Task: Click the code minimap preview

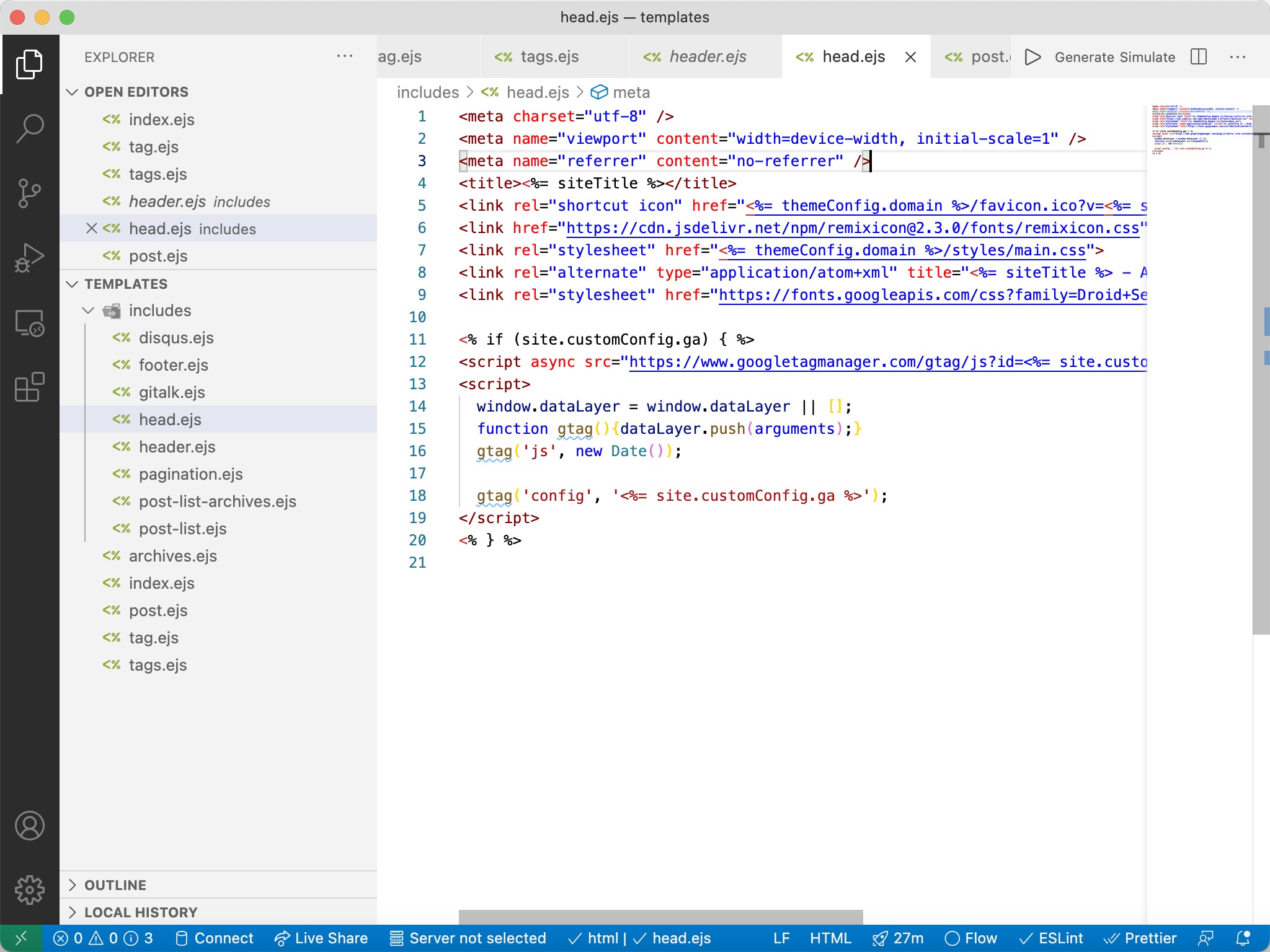Action: click(x=1201, y=130)
